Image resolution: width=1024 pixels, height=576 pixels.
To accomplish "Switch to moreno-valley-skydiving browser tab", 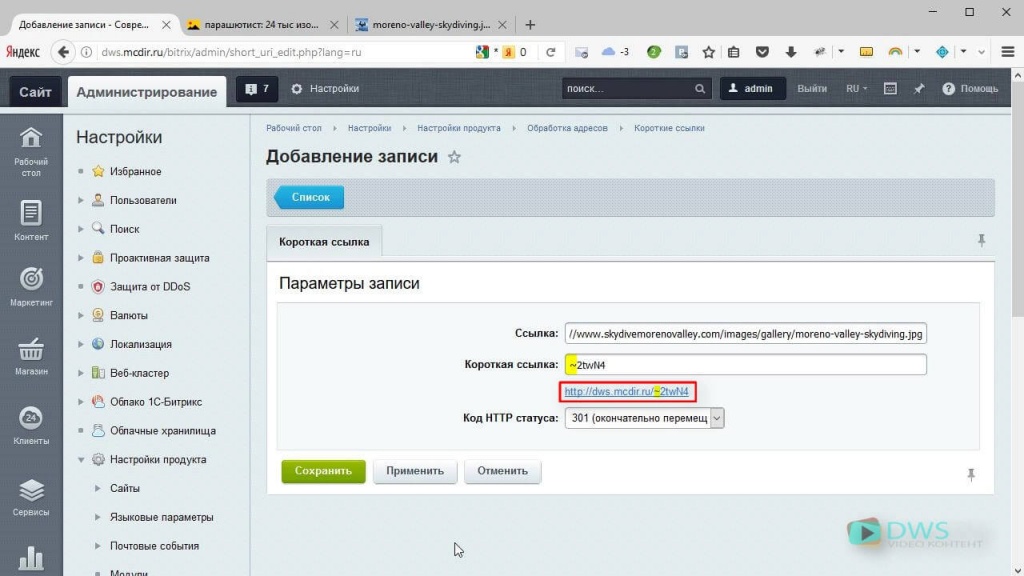I will point(431,25).
